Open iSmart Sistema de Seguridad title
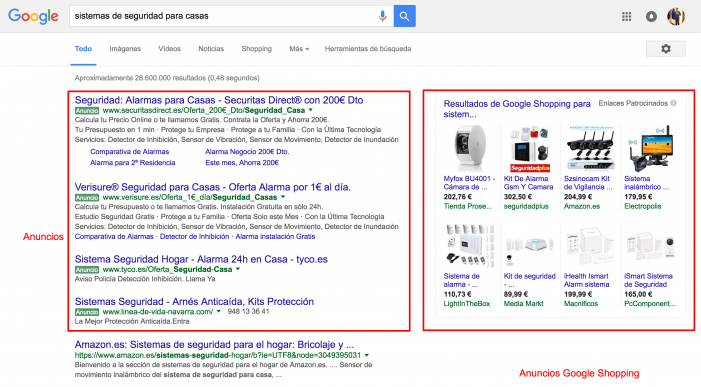 648,280
